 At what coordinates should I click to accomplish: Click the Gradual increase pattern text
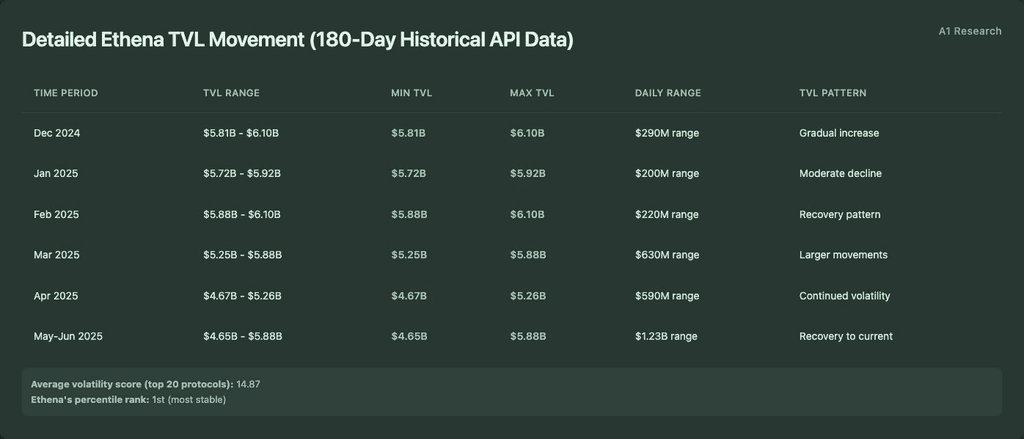coord(839,133)
